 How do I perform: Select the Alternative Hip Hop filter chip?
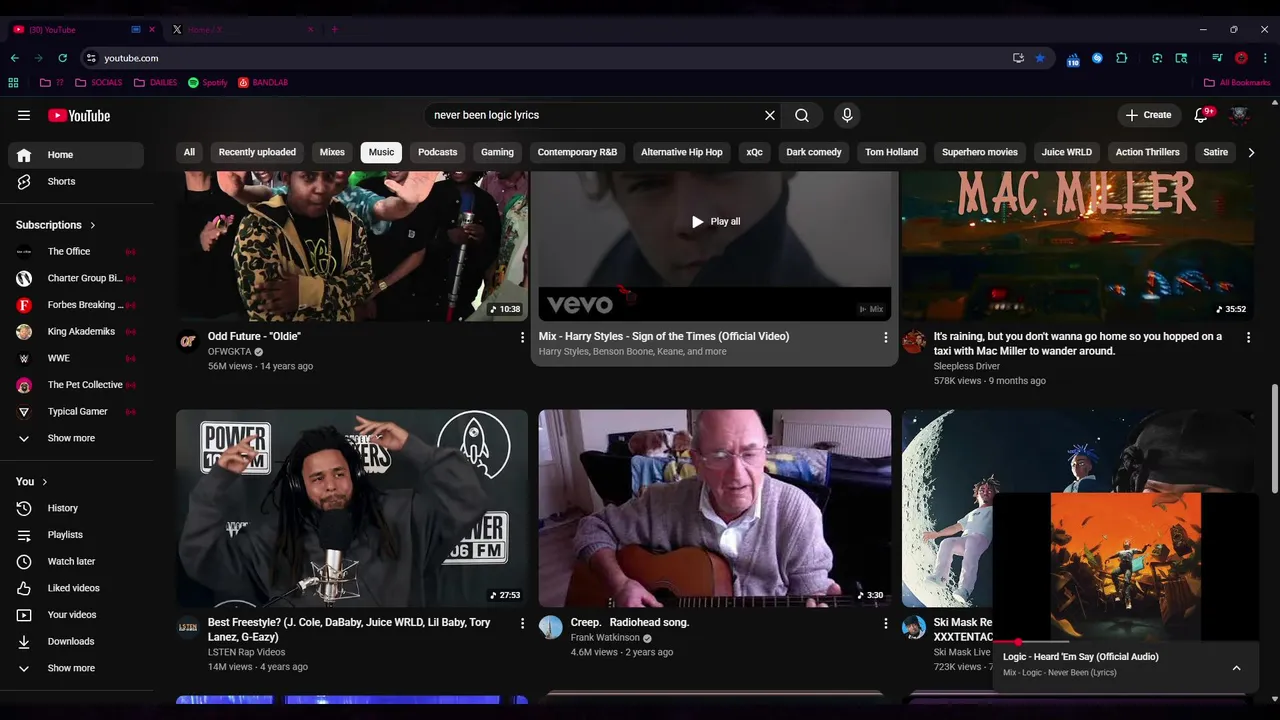pyautogui.click(x=681, y=152)
